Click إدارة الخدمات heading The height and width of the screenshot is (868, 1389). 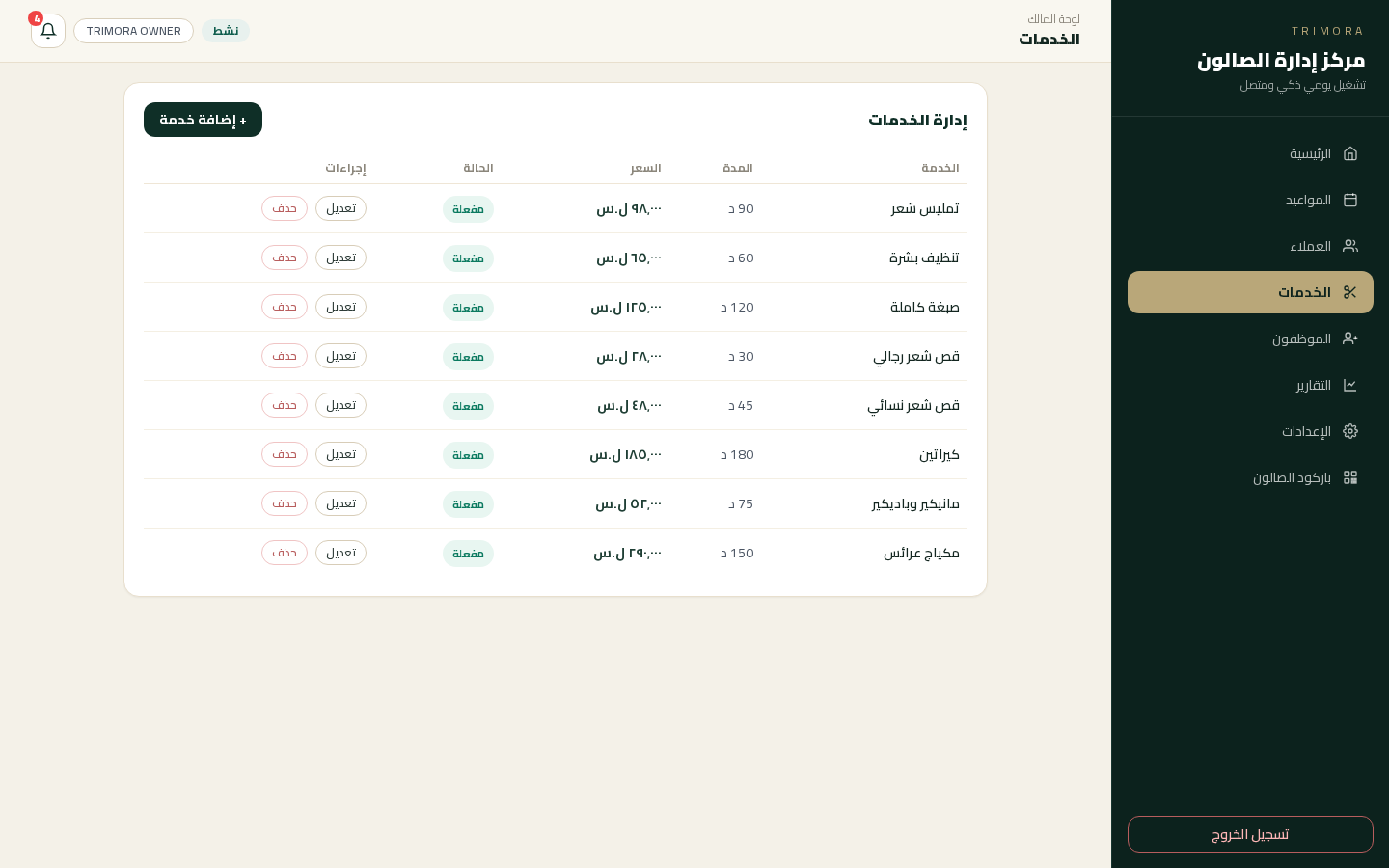[x=917, y=120]
